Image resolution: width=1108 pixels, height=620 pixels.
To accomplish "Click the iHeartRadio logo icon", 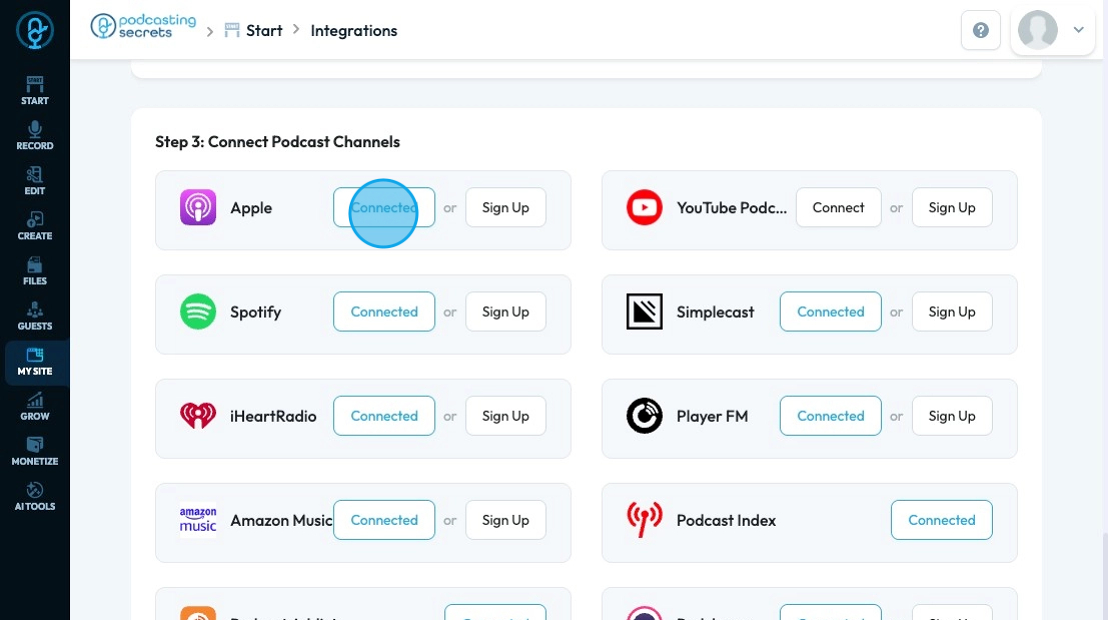I will coord(198,416).
